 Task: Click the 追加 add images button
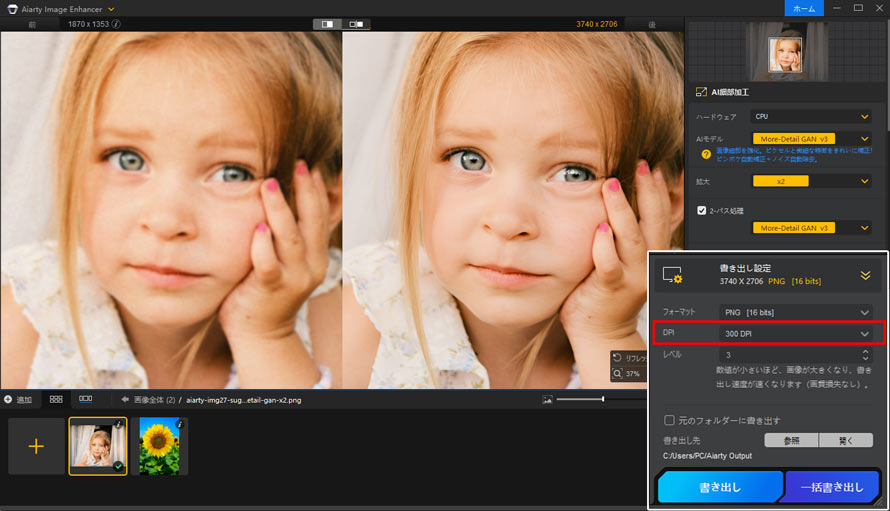pos(18,400)
